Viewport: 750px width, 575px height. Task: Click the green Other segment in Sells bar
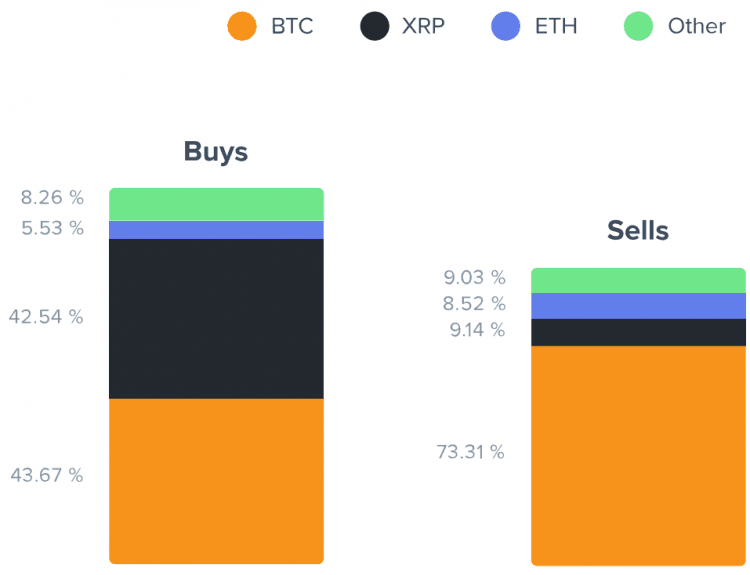point(638,280)
